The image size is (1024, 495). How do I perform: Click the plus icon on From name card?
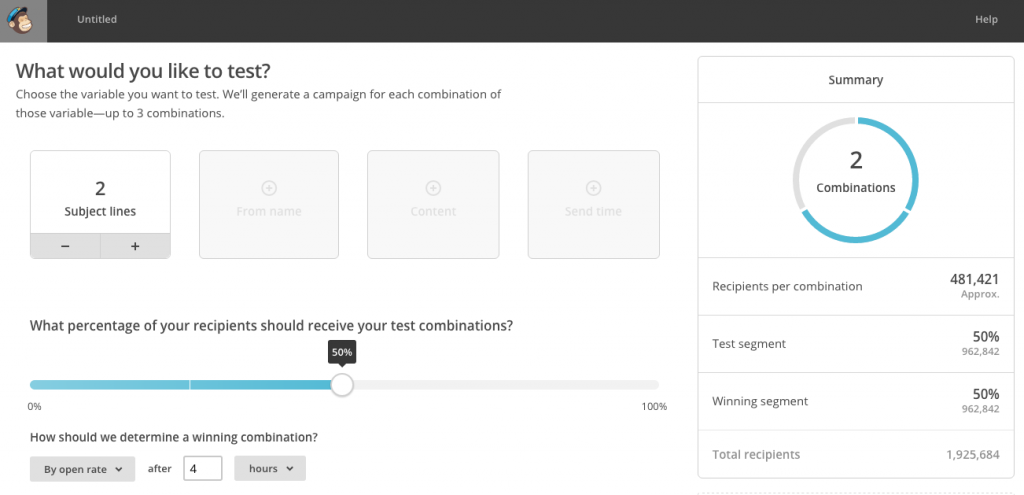coord(268,188)
